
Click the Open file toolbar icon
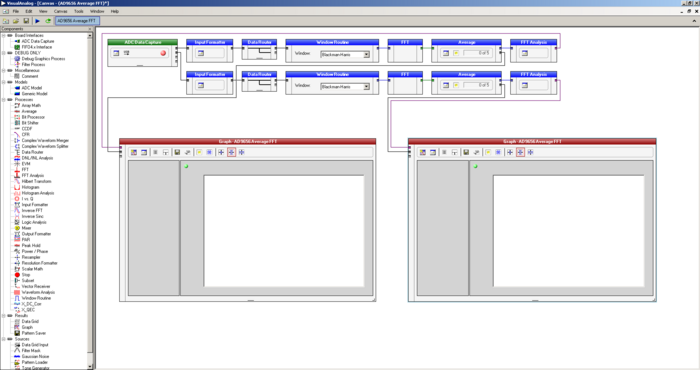pyautogui.click(x=16, y=21)
